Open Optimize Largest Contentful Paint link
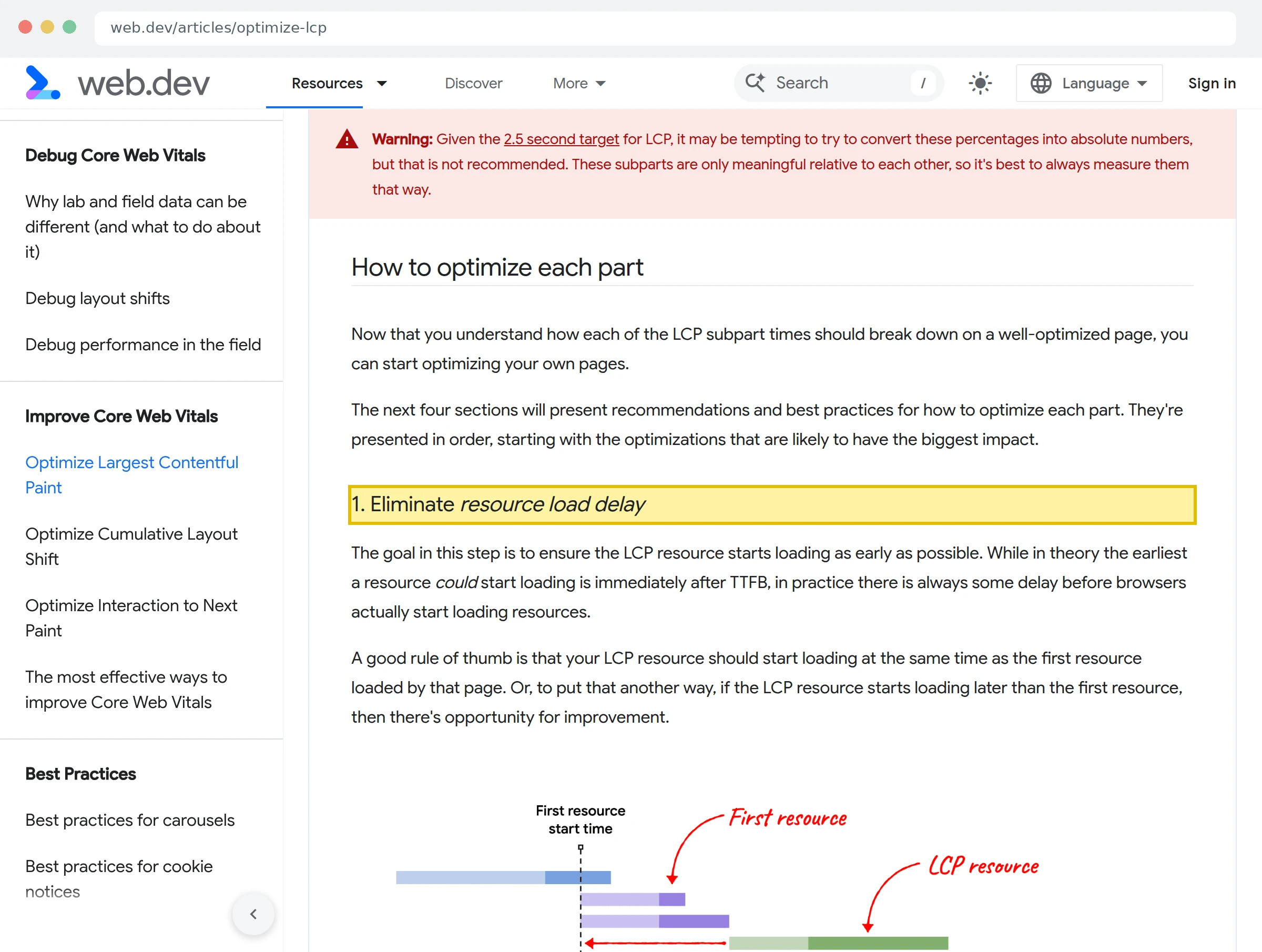The height and width of the screenshot is (952, 1262). click(x=132, y=475)
